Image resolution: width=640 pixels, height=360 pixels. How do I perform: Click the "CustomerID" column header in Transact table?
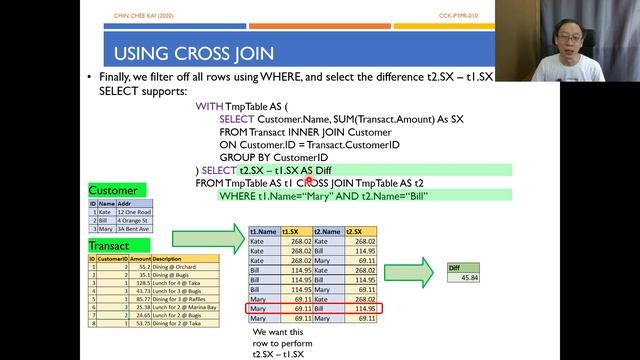tap(113, 259)
